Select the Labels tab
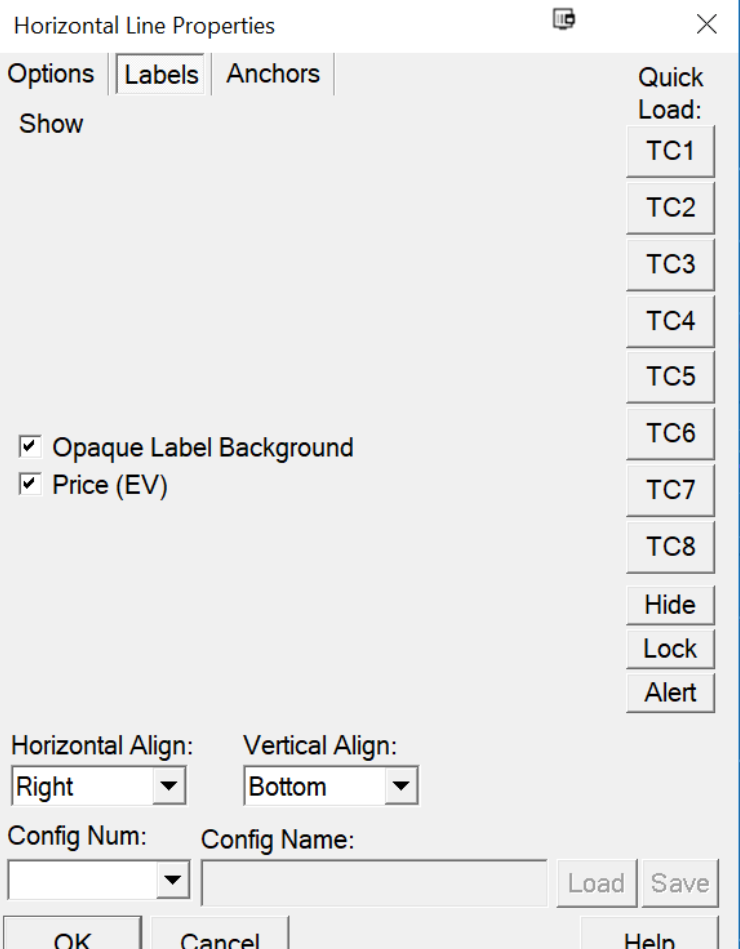The height and width of the screenshot is (949, 740). coord(162,75)
